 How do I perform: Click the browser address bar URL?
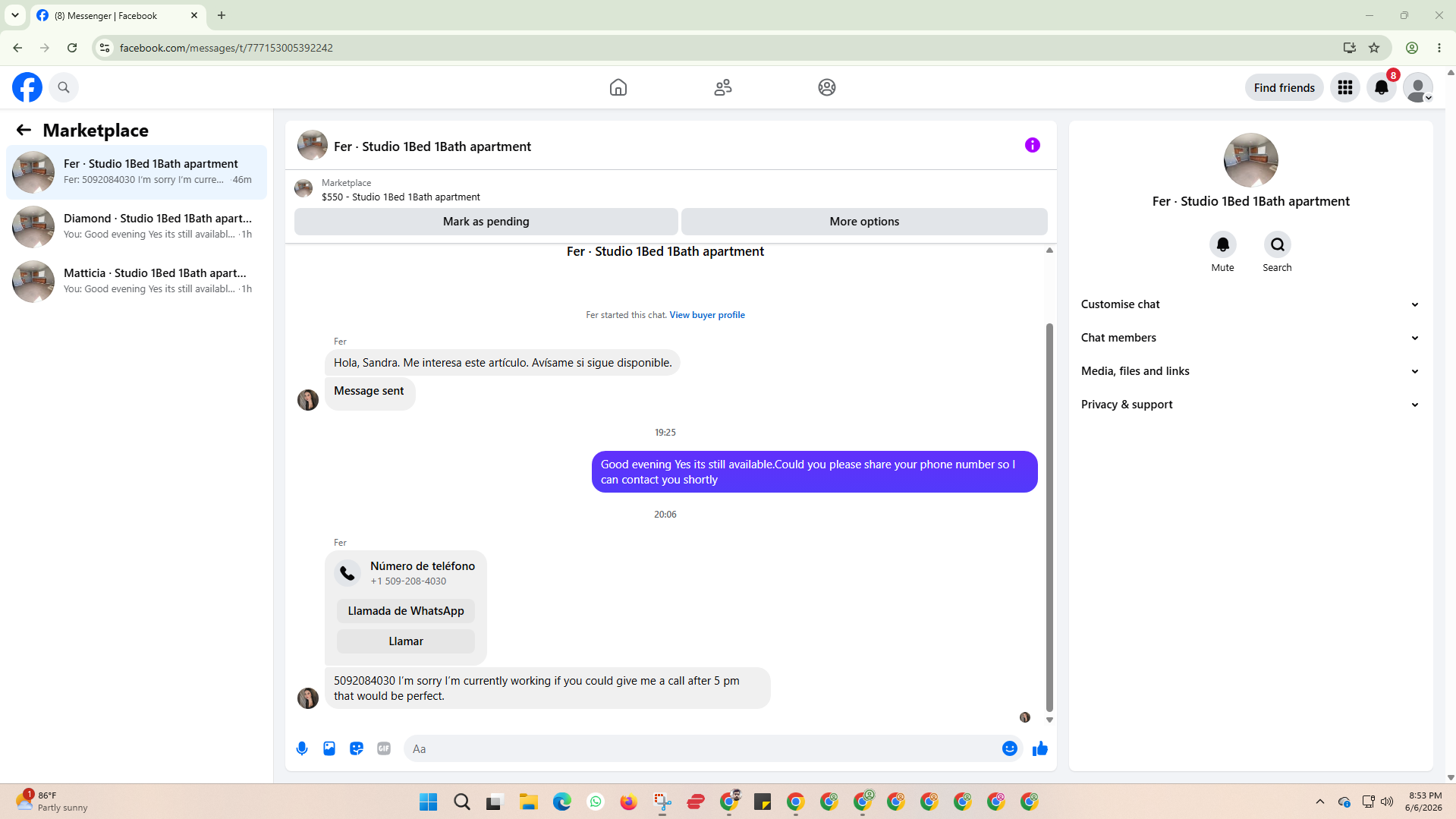click(x=226, y=48)
